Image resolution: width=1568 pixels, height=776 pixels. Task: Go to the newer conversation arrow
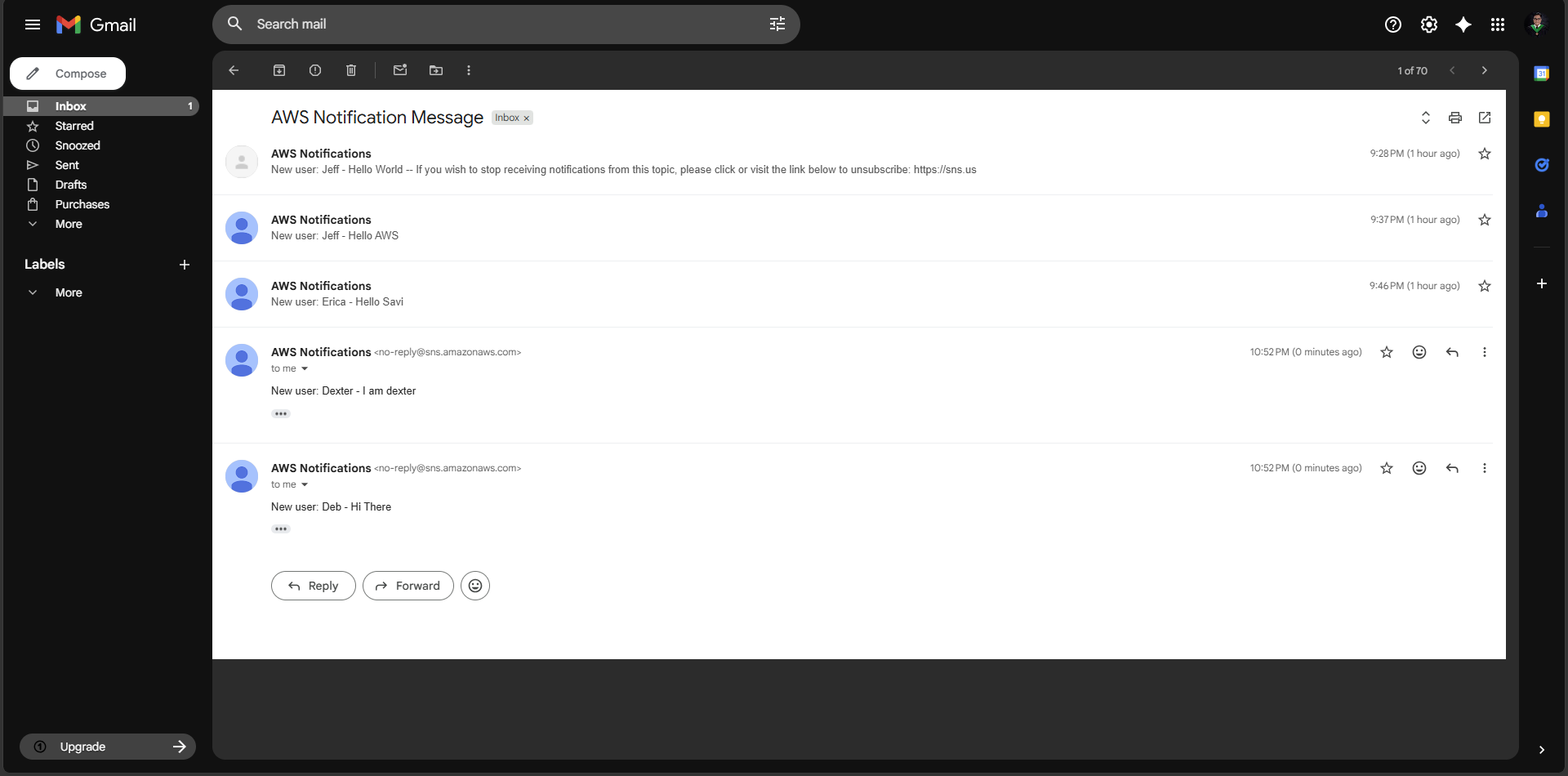tap(1452, 70)
